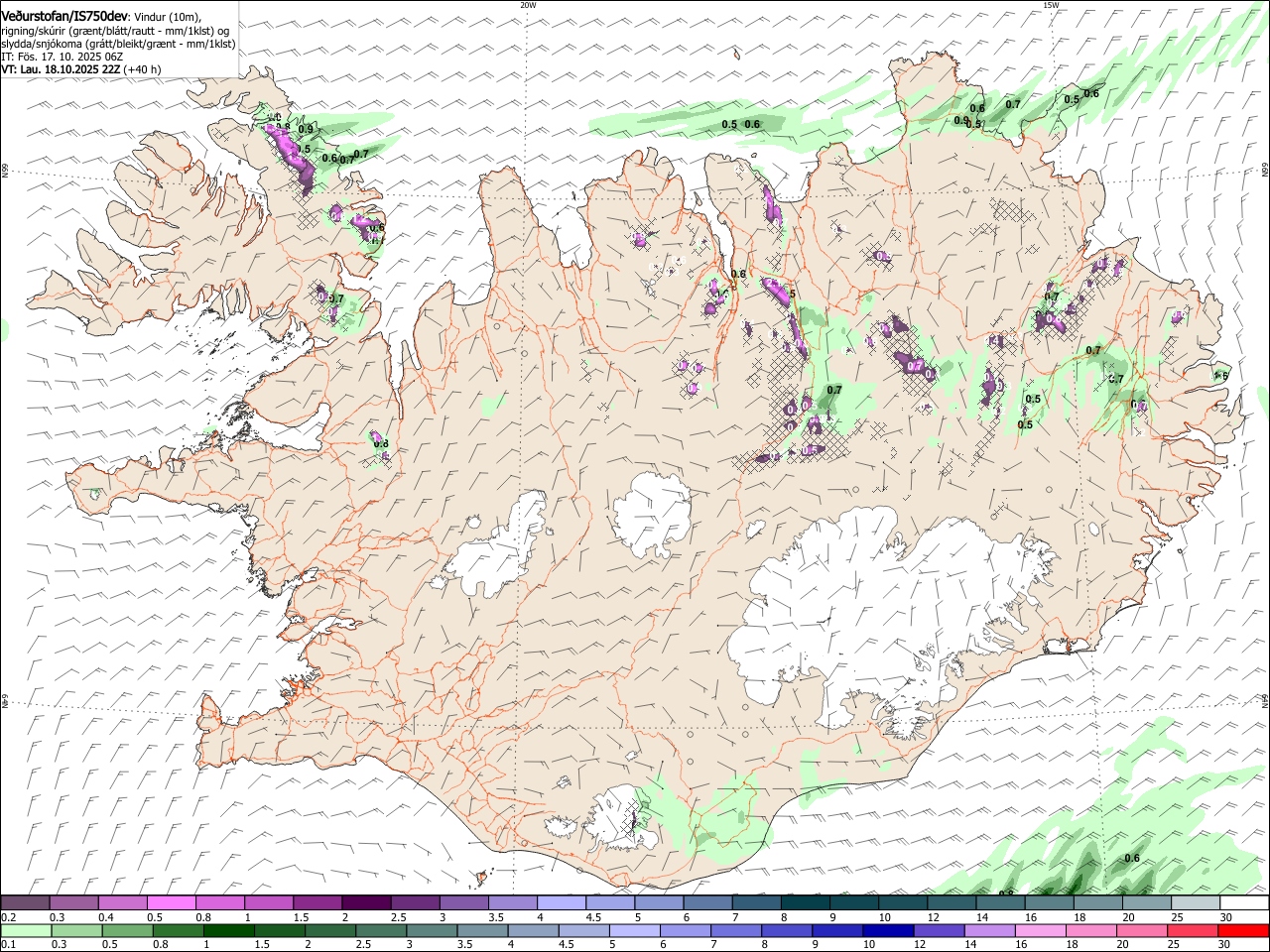The image size is (1270, 952).
Task: Click the 15W longitude label
Action: (1052, 5)
